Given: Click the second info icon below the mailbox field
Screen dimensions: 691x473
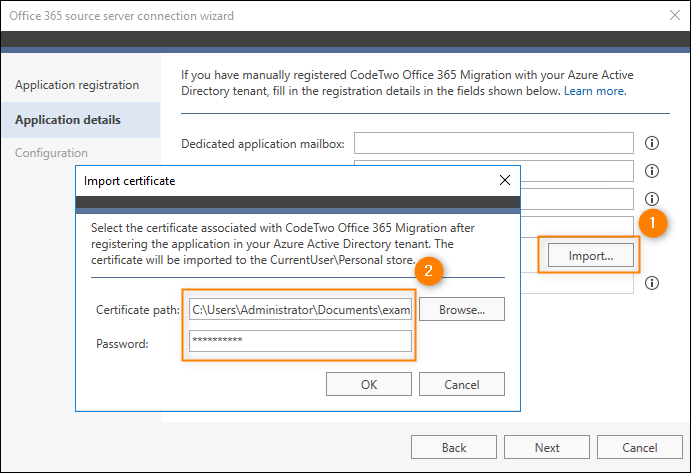Looking at the screenshot, I should coord(652,171).
